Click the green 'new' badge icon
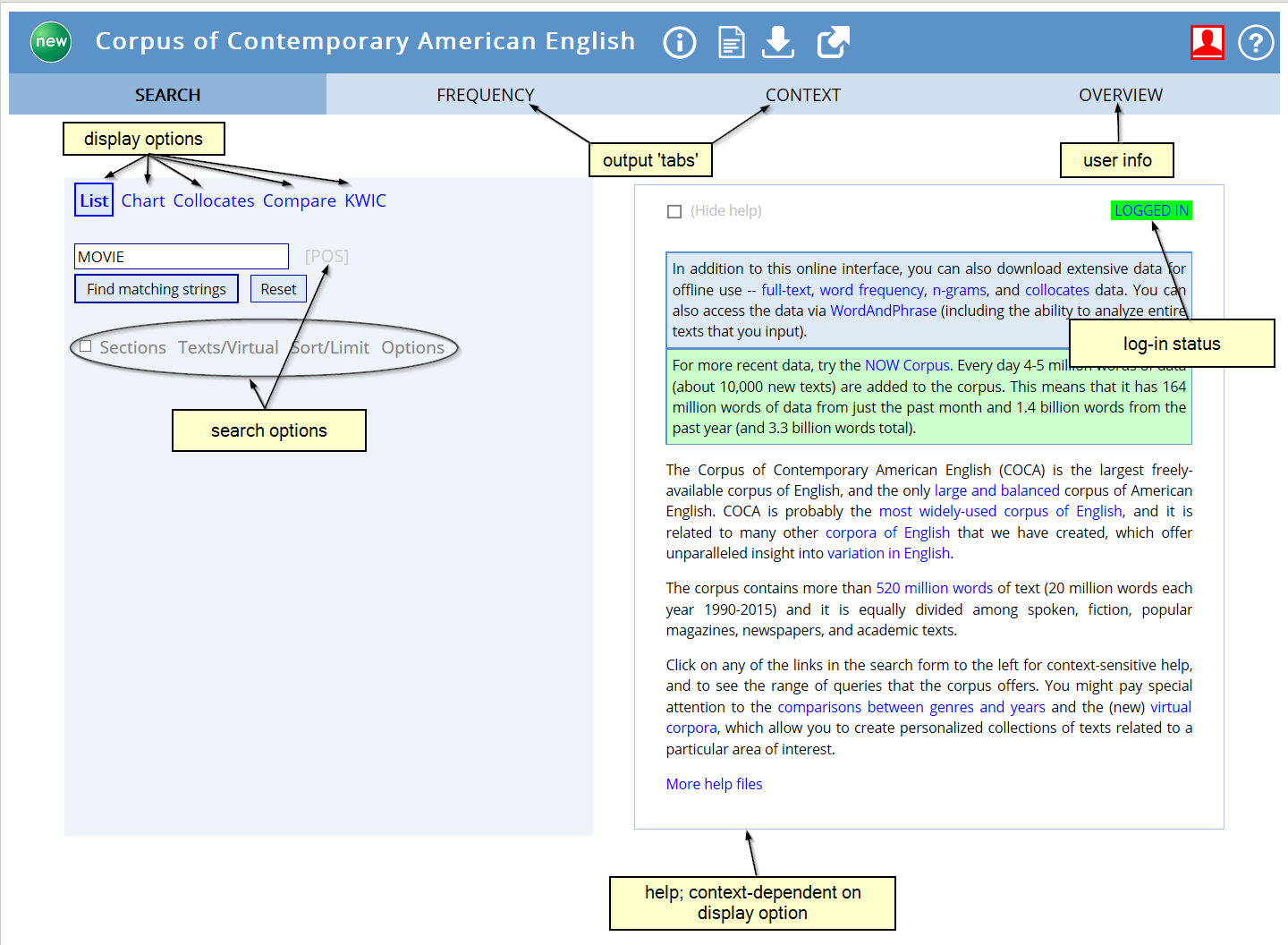1288x945 pixels. [x=51, y=42]
